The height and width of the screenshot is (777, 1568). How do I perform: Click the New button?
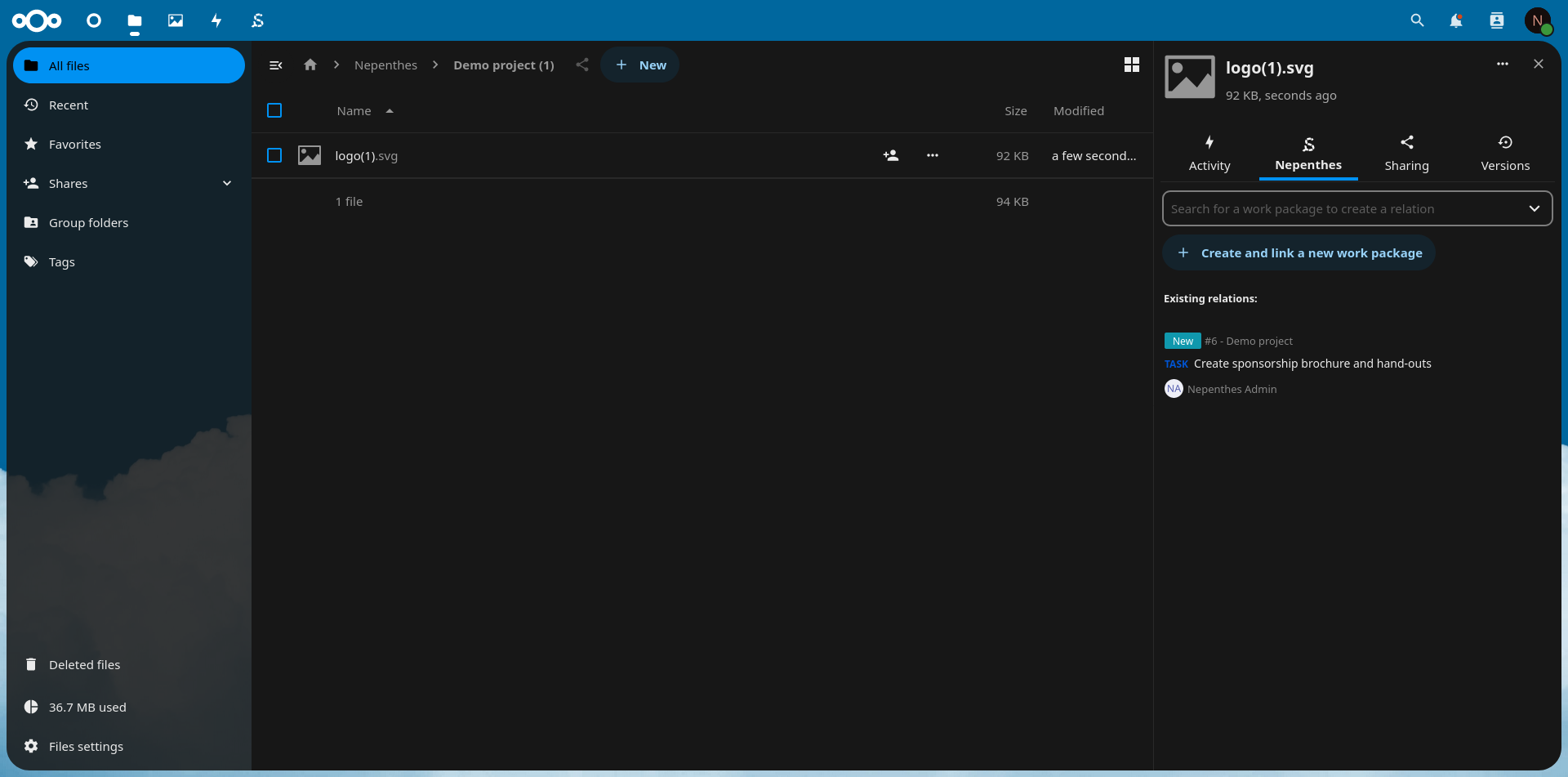pos(639,65)
